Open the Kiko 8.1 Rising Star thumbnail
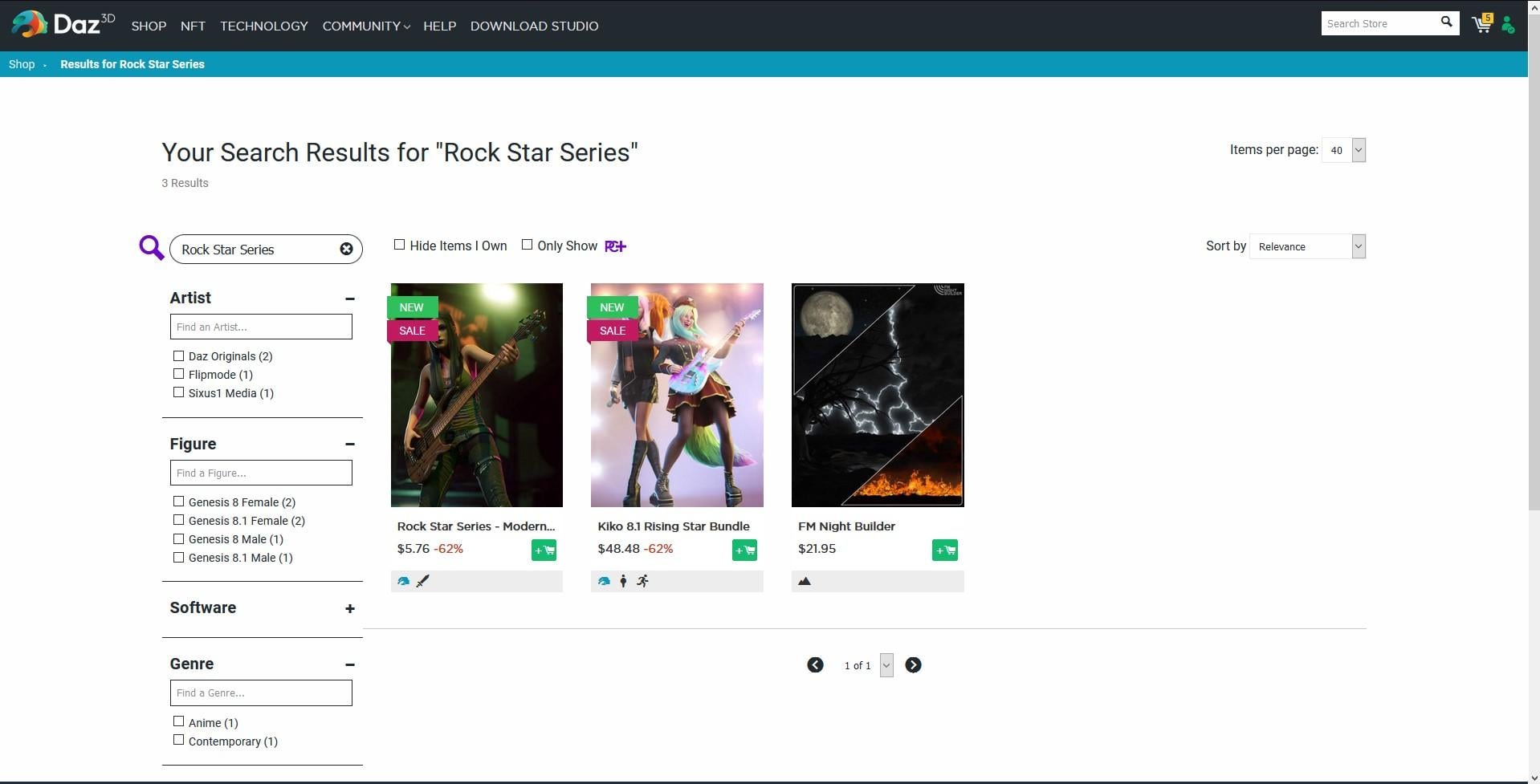Screen dimensions: 1540x784 [x=677, y=395]
